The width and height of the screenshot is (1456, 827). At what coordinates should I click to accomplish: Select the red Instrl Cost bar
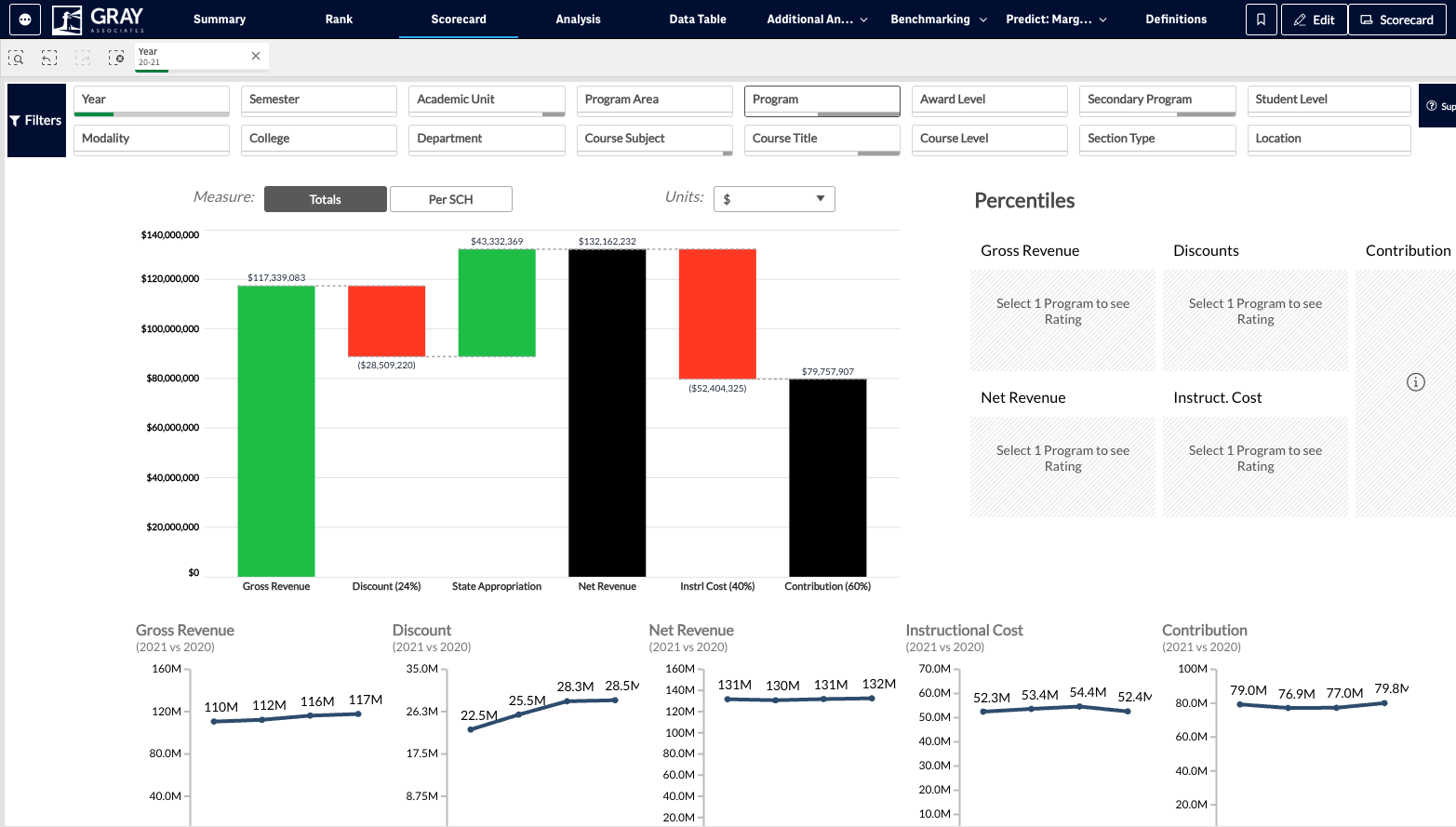(x=717, y=313)
